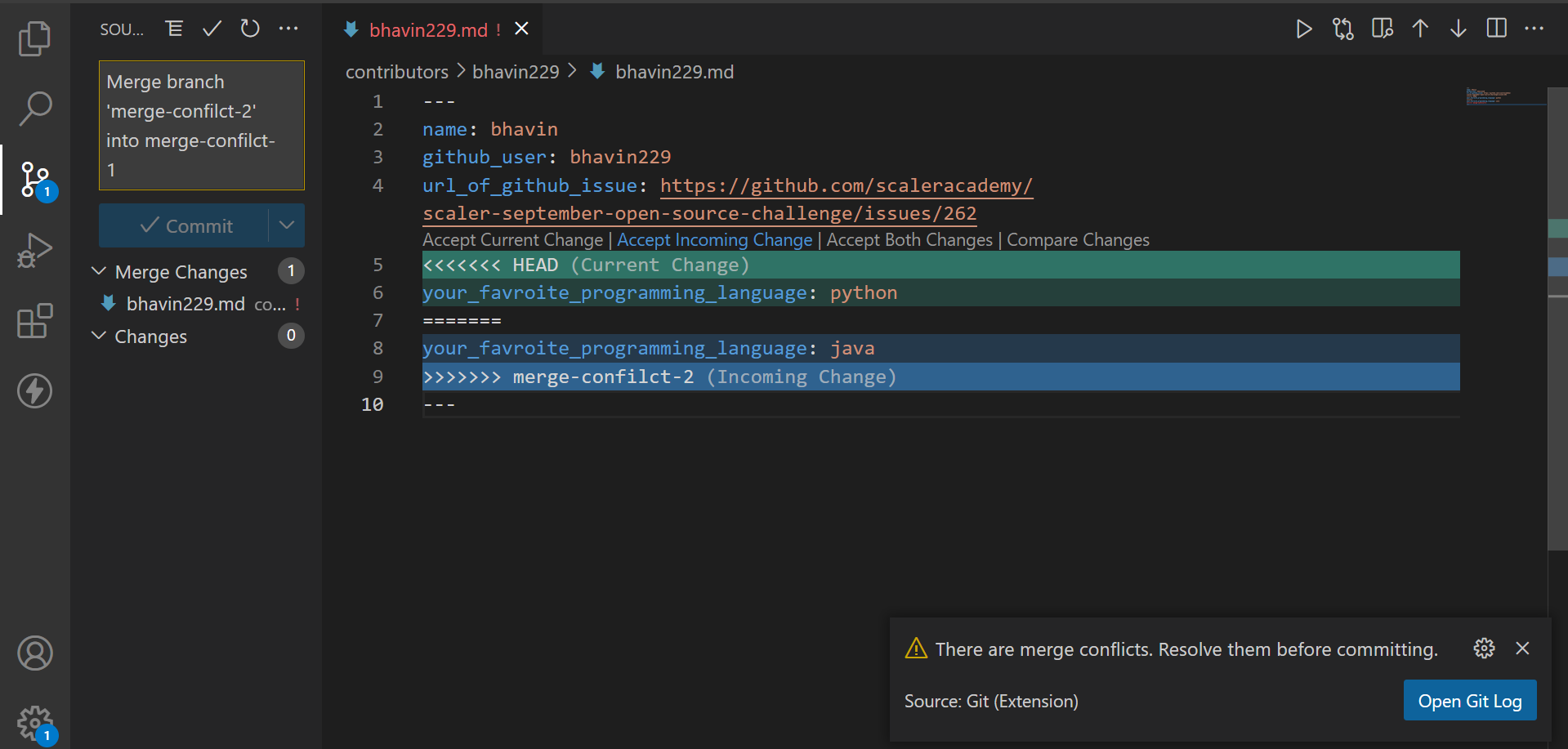Click the refresh icon in Source Control
This screenshot has width=1568, height=749.
pos(250,28)
